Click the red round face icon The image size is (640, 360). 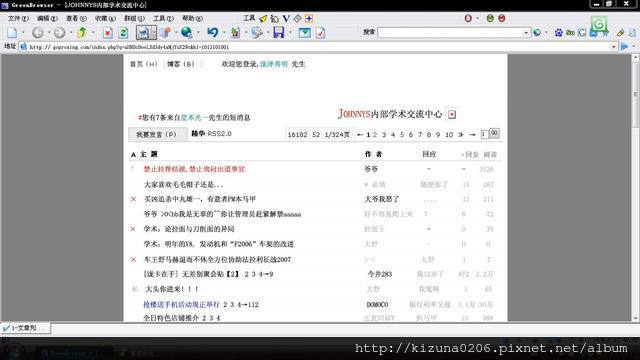pos(502,18)
